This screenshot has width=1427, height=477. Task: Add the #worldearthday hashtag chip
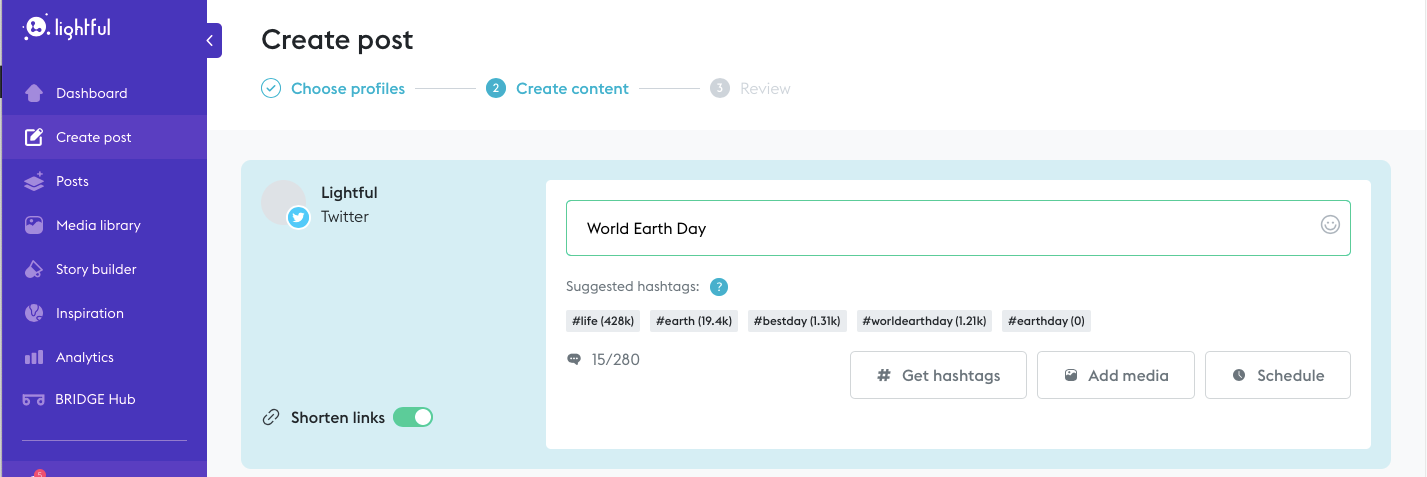pyautogui.click(x=925, y=321)
